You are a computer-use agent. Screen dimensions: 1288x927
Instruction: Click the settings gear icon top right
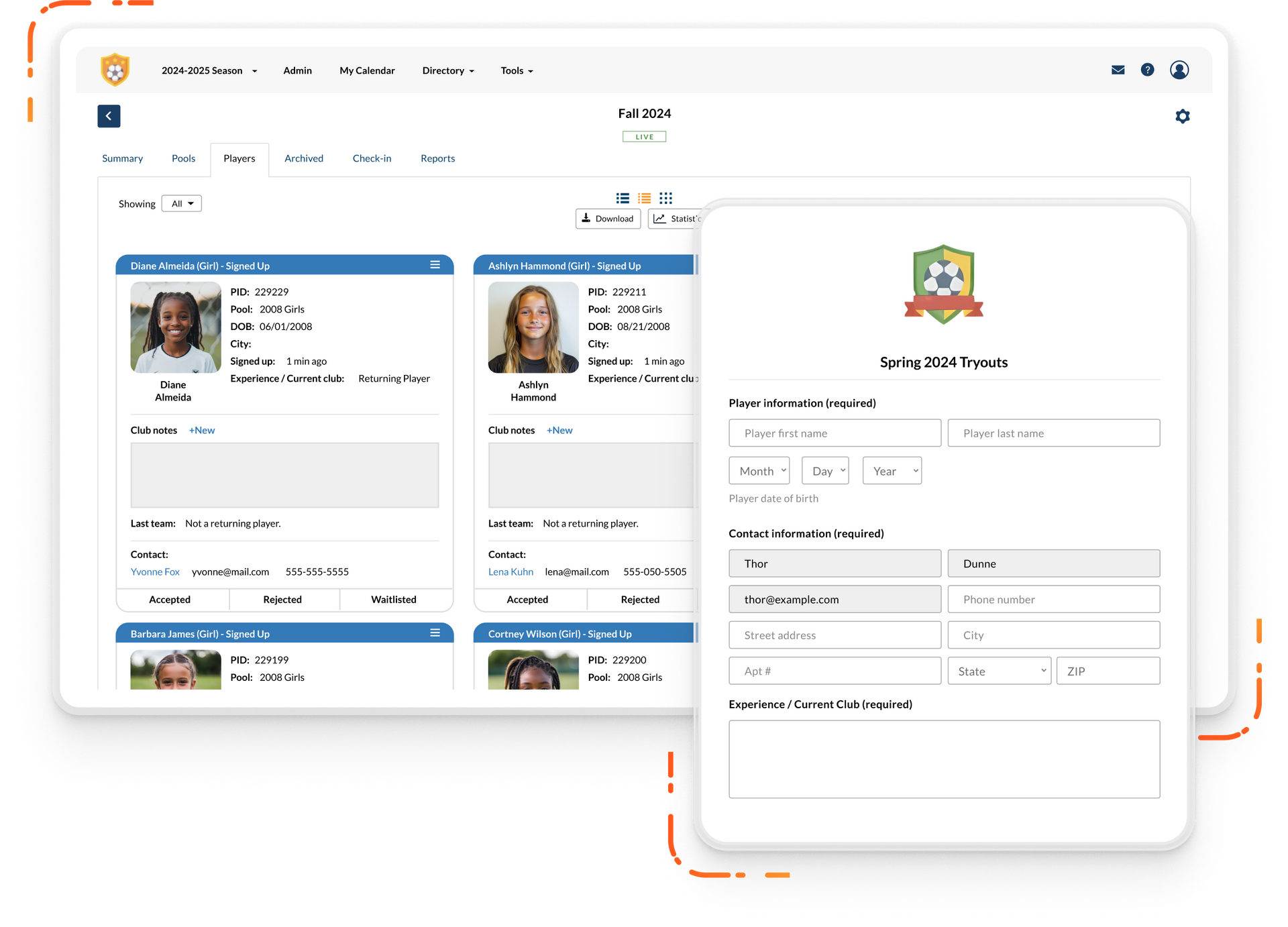point(1182,116)
